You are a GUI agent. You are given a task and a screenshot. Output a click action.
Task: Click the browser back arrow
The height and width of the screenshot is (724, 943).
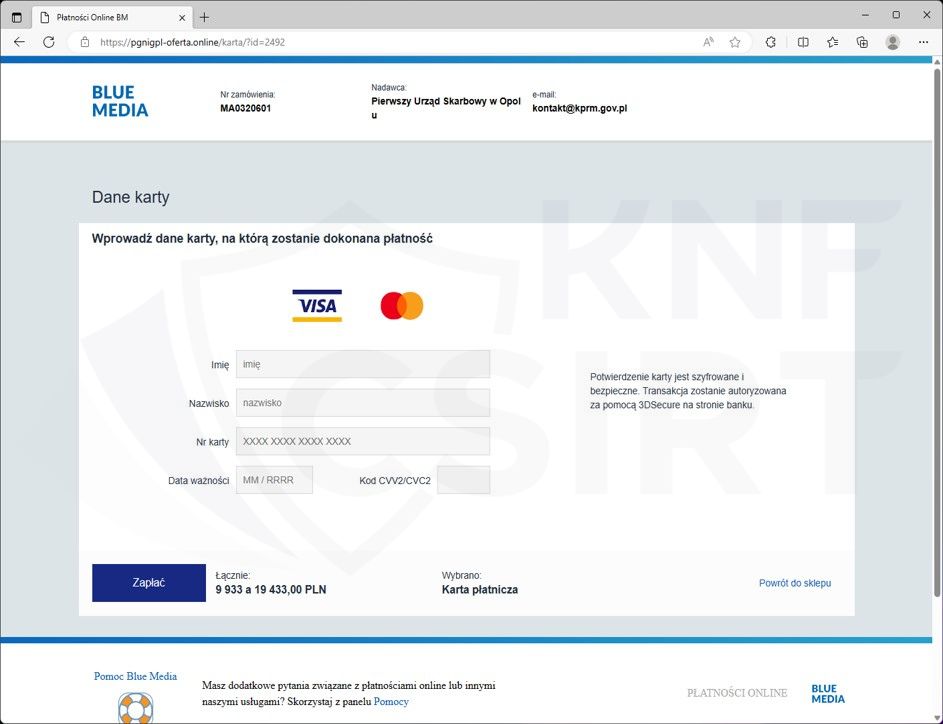click(x=19, y=42)
